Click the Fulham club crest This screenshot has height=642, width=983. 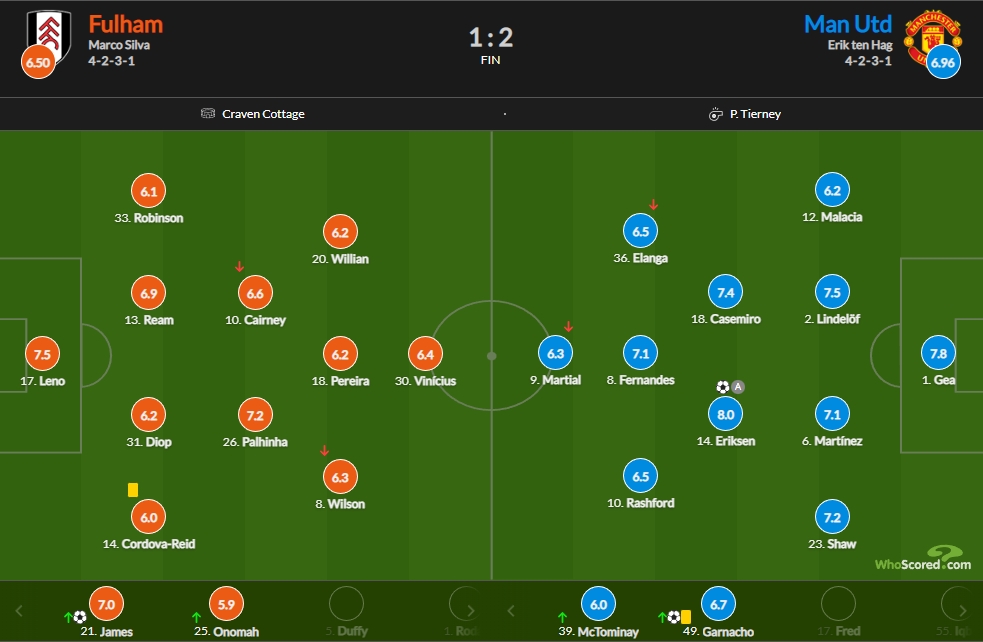[x=49, y=36]
